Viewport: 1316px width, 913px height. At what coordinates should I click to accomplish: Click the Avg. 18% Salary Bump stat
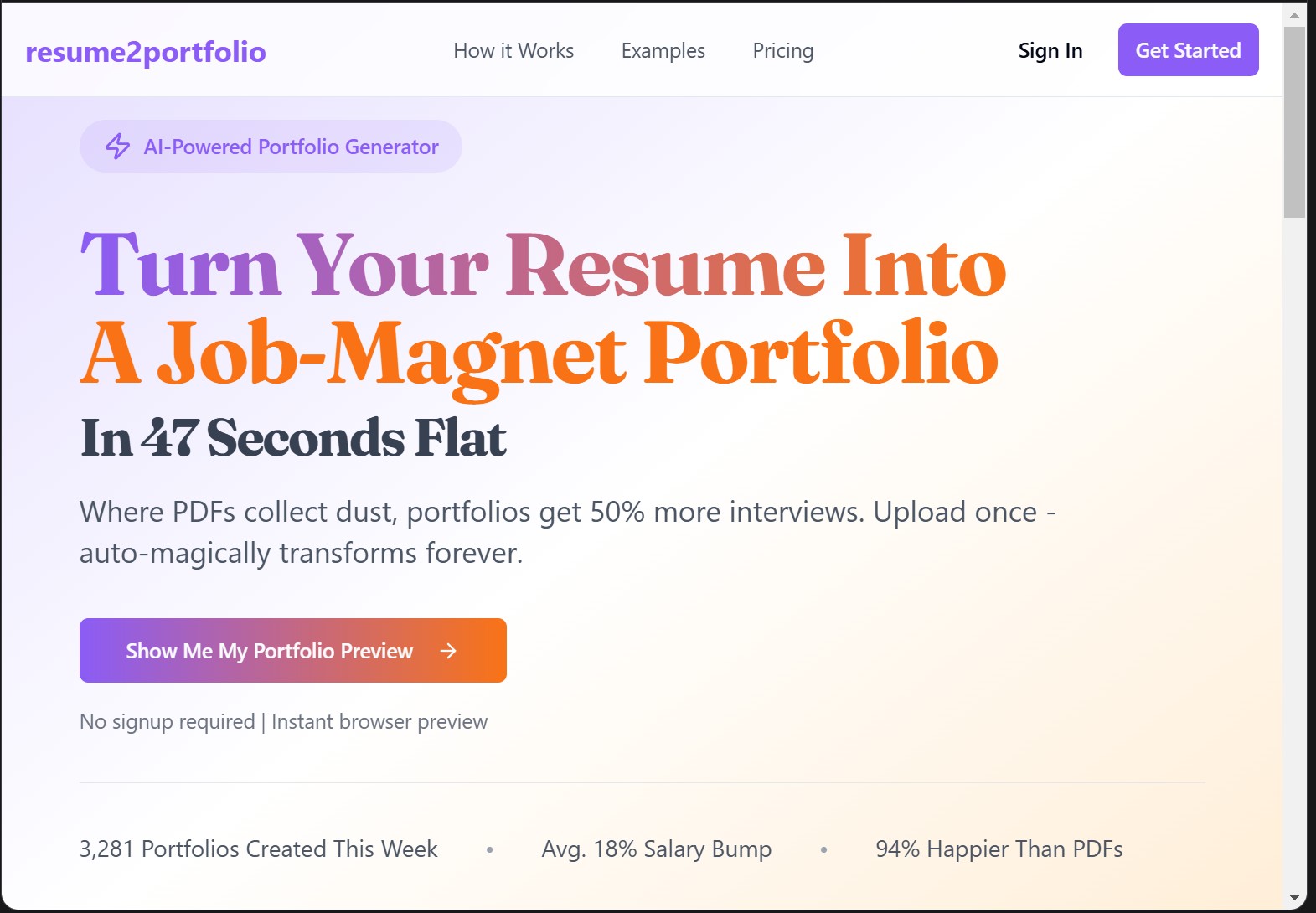point(656,849)
